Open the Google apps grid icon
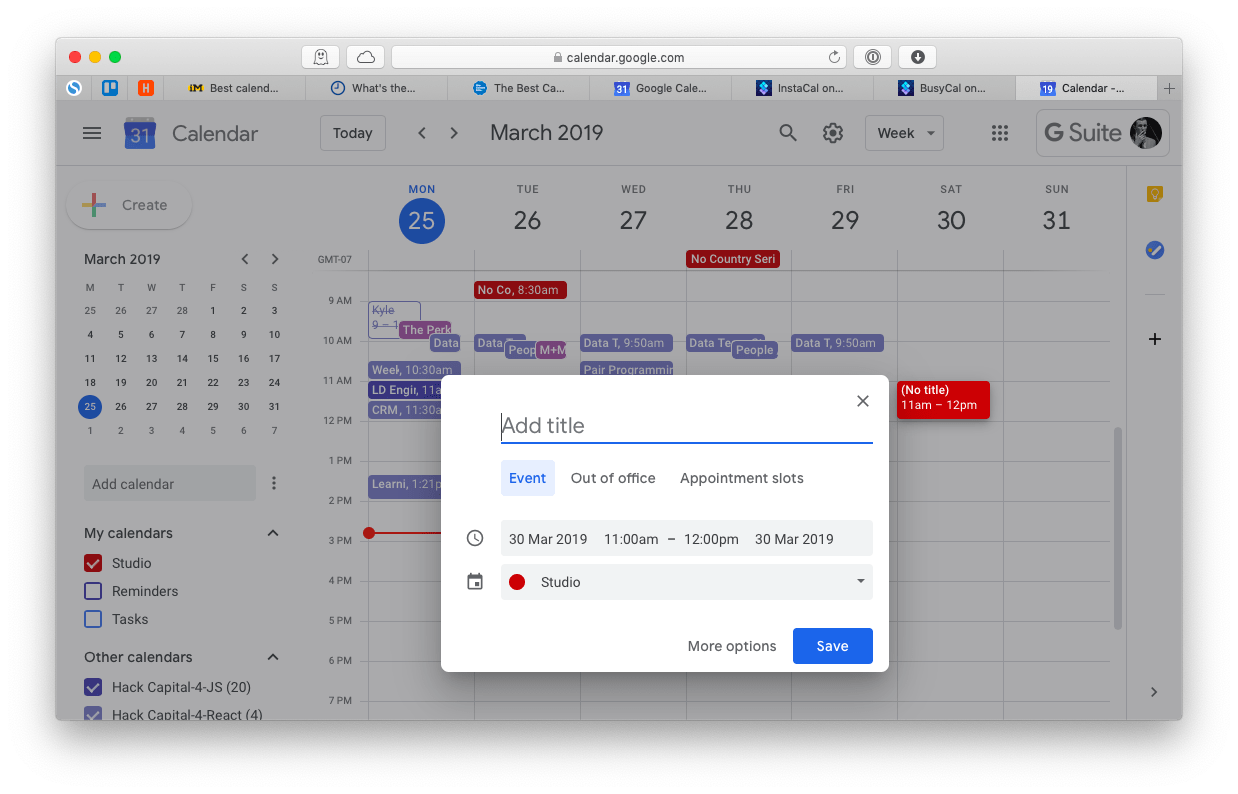The height and width of the screenshot is (794, 1238). click(999, 133)
